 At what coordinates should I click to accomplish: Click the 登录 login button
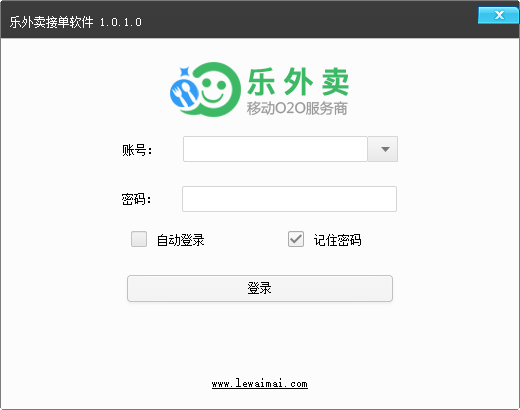(x=260, y=288)
